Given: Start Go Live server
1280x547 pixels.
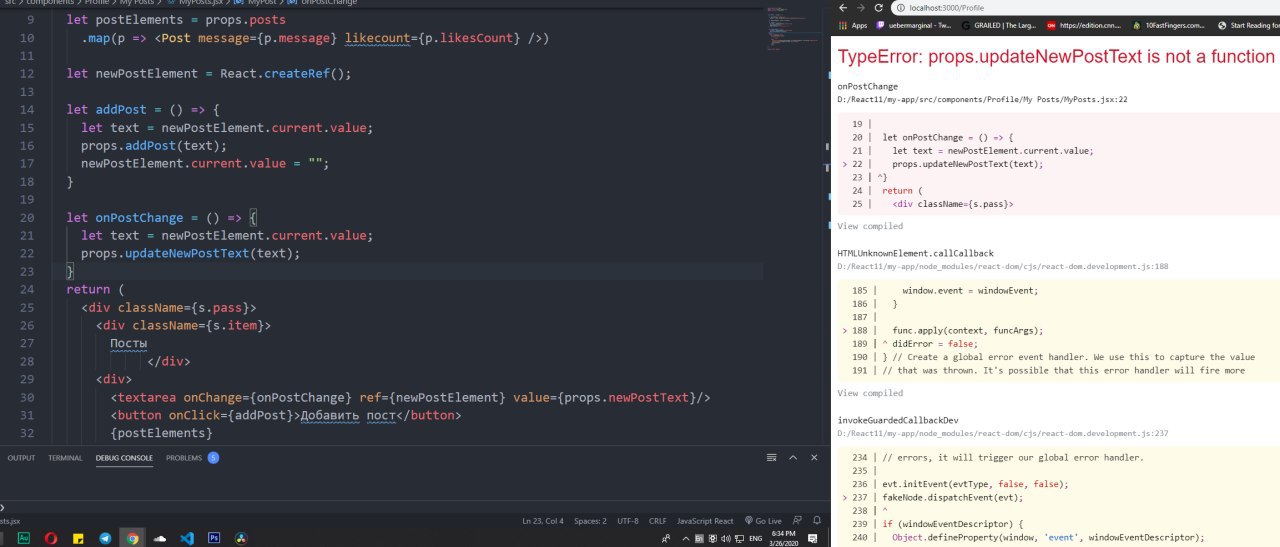Looking at the screenshot, I should coord(763,521).
